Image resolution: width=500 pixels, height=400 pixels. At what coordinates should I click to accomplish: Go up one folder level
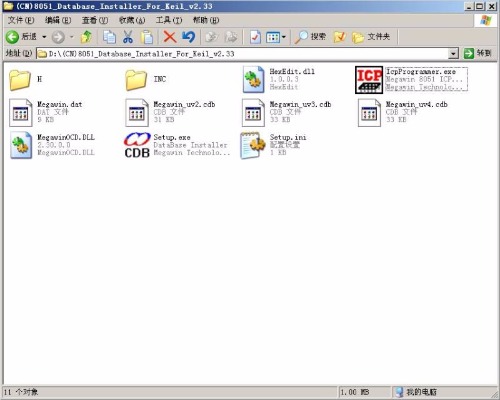tap(86, 37)
